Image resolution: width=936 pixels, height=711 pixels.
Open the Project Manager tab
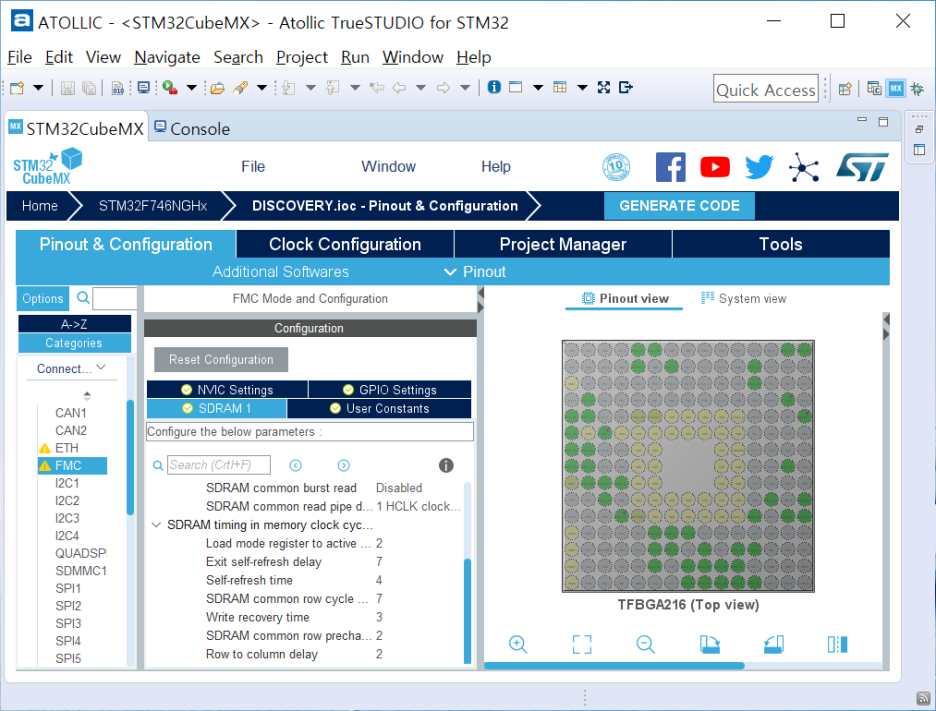point(563,244)
